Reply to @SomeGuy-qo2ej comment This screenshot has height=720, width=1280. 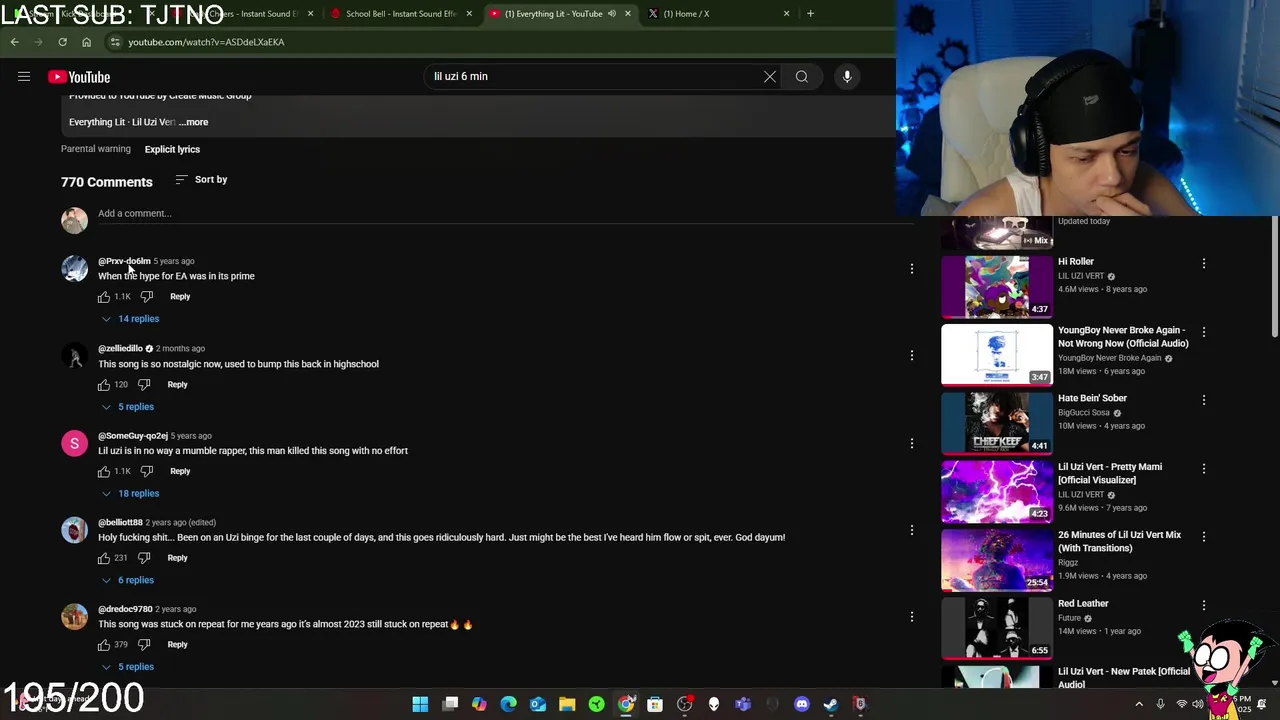(x=180, y=471)
